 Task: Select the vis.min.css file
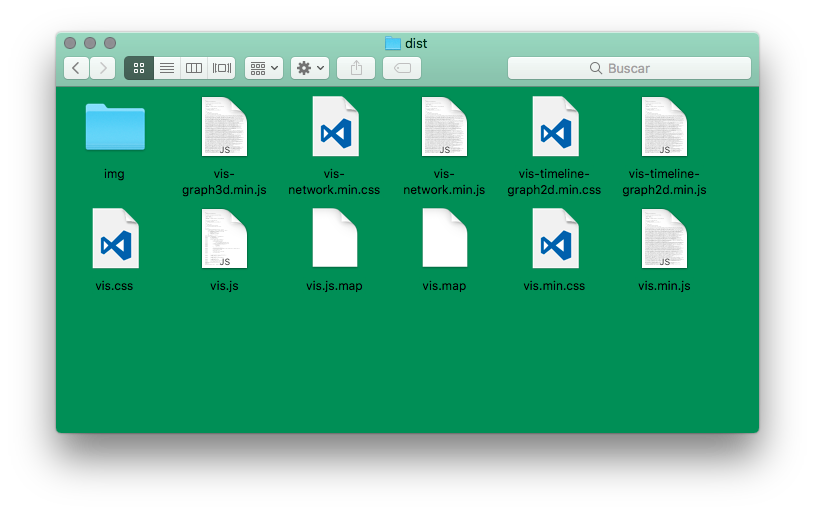(x=554, y=238)
